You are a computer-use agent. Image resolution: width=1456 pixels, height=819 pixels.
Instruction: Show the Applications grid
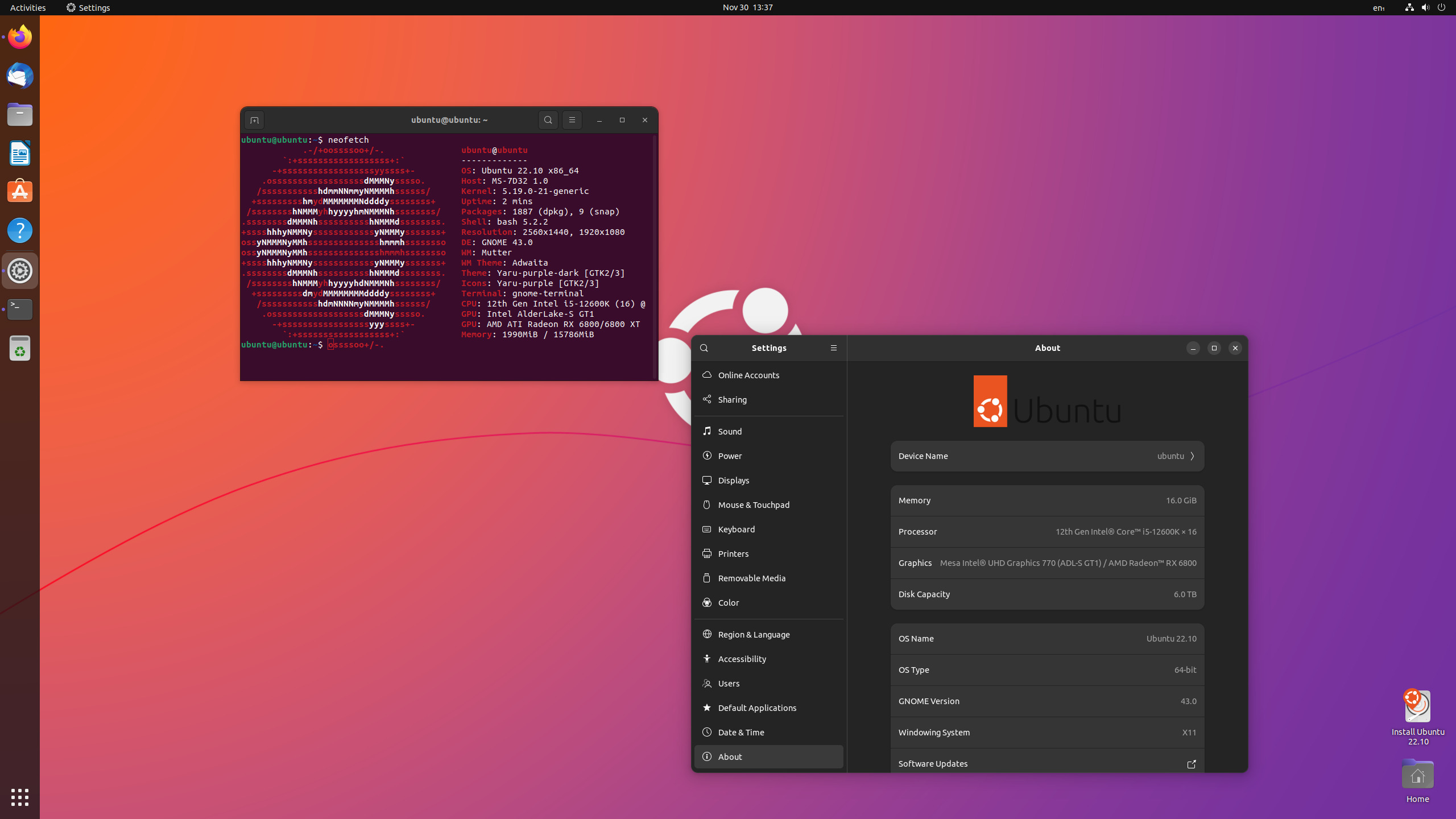coord(20,797)
